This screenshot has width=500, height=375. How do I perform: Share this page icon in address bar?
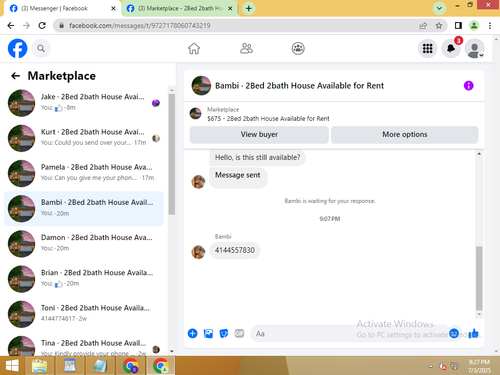pos(423,26)
